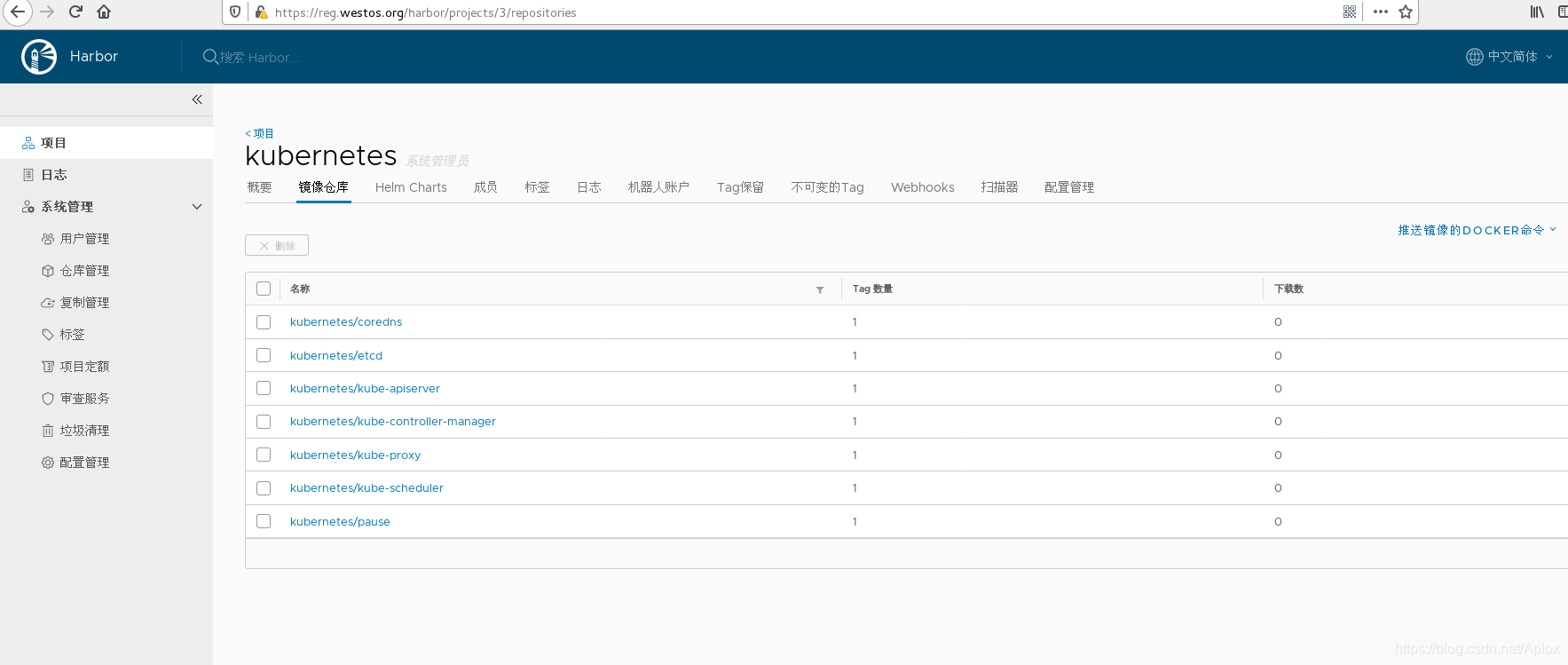Check the kubernetes/coredns row checkbox

click(x=264, y=322)
